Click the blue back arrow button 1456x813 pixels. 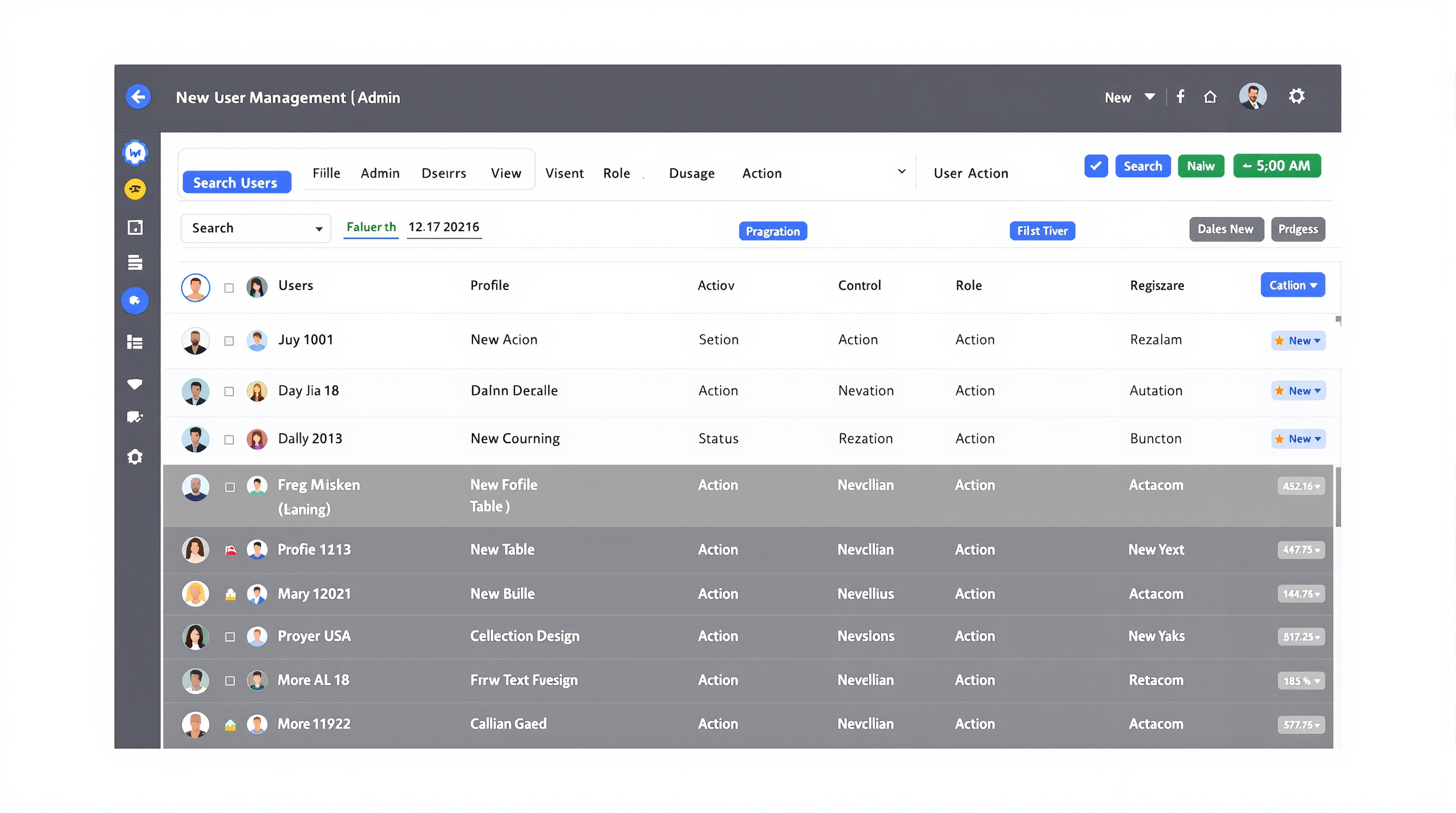pyautogui.click(x=138, y=97)
